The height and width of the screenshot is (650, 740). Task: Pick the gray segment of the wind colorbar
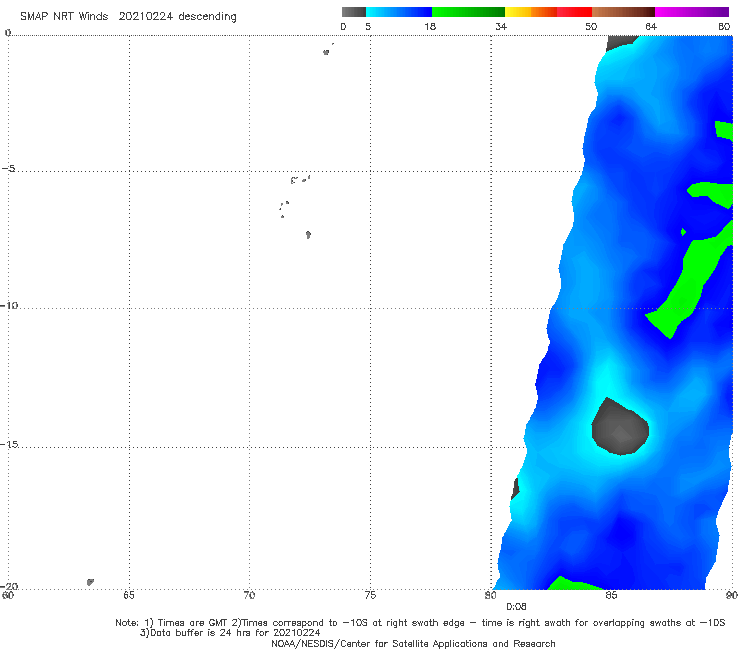click(354, 12)
